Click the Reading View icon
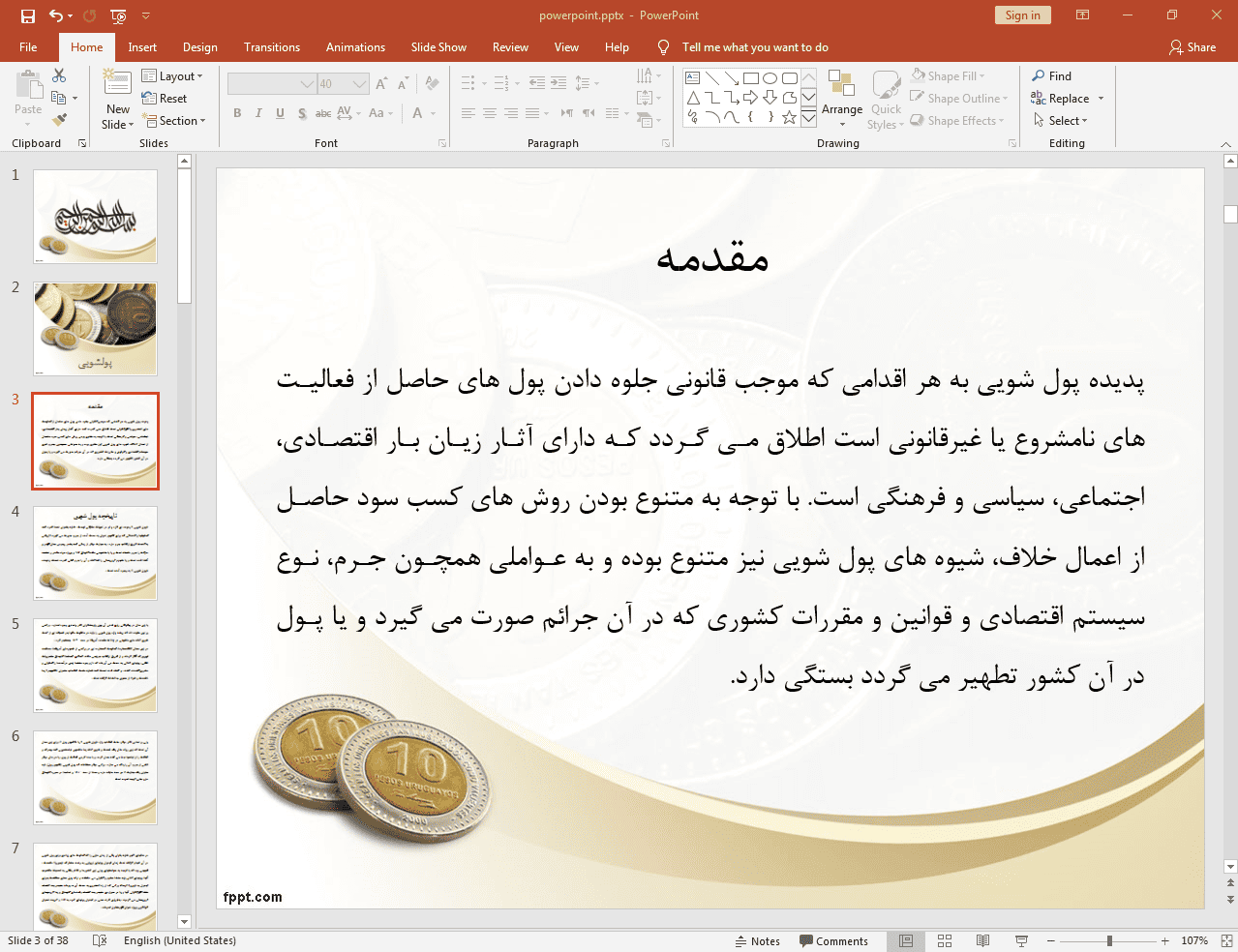 [x=982, y=940]
